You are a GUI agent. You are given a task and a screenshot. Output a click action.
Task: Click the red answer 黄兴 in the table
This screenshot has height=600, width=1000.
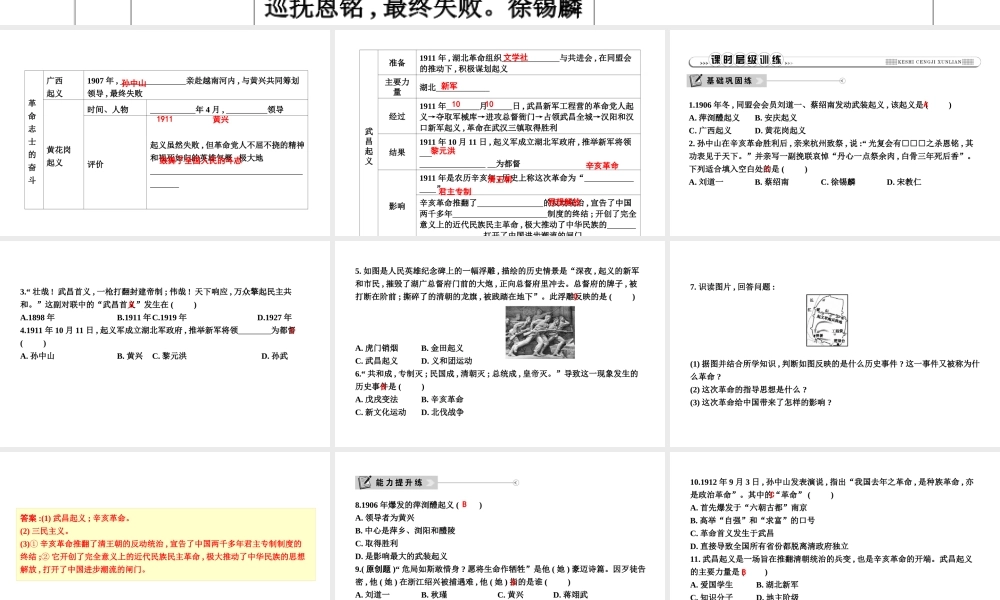pyautogui.click(x=221, y=119)
